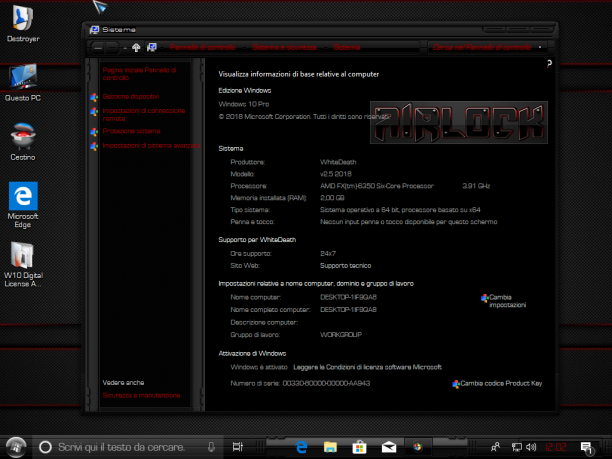The image size is (612, 459).
Task: Open File Explorer from taskbar
Action: click(x=330, y=447)
